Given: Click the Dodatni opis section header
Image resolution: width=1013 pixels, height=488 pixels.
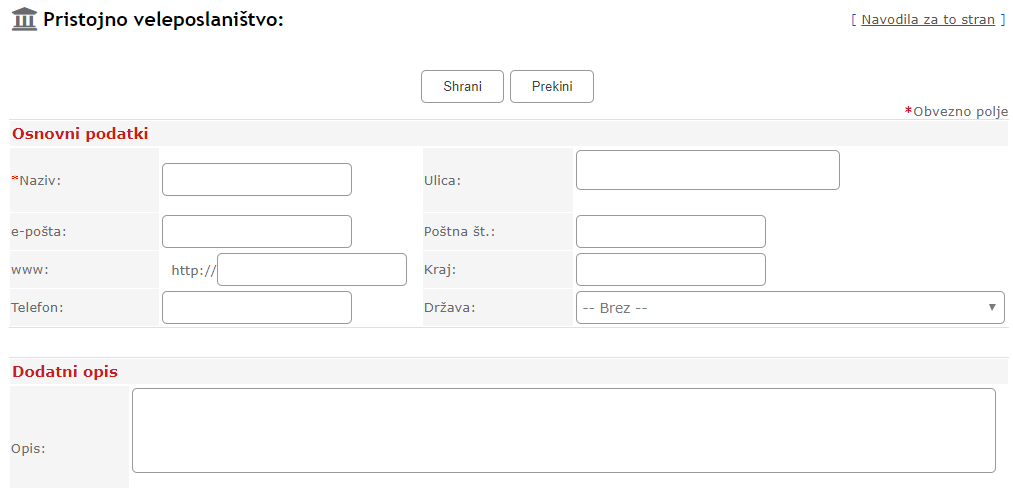Looking at the screenshot, I should (65, 372).
